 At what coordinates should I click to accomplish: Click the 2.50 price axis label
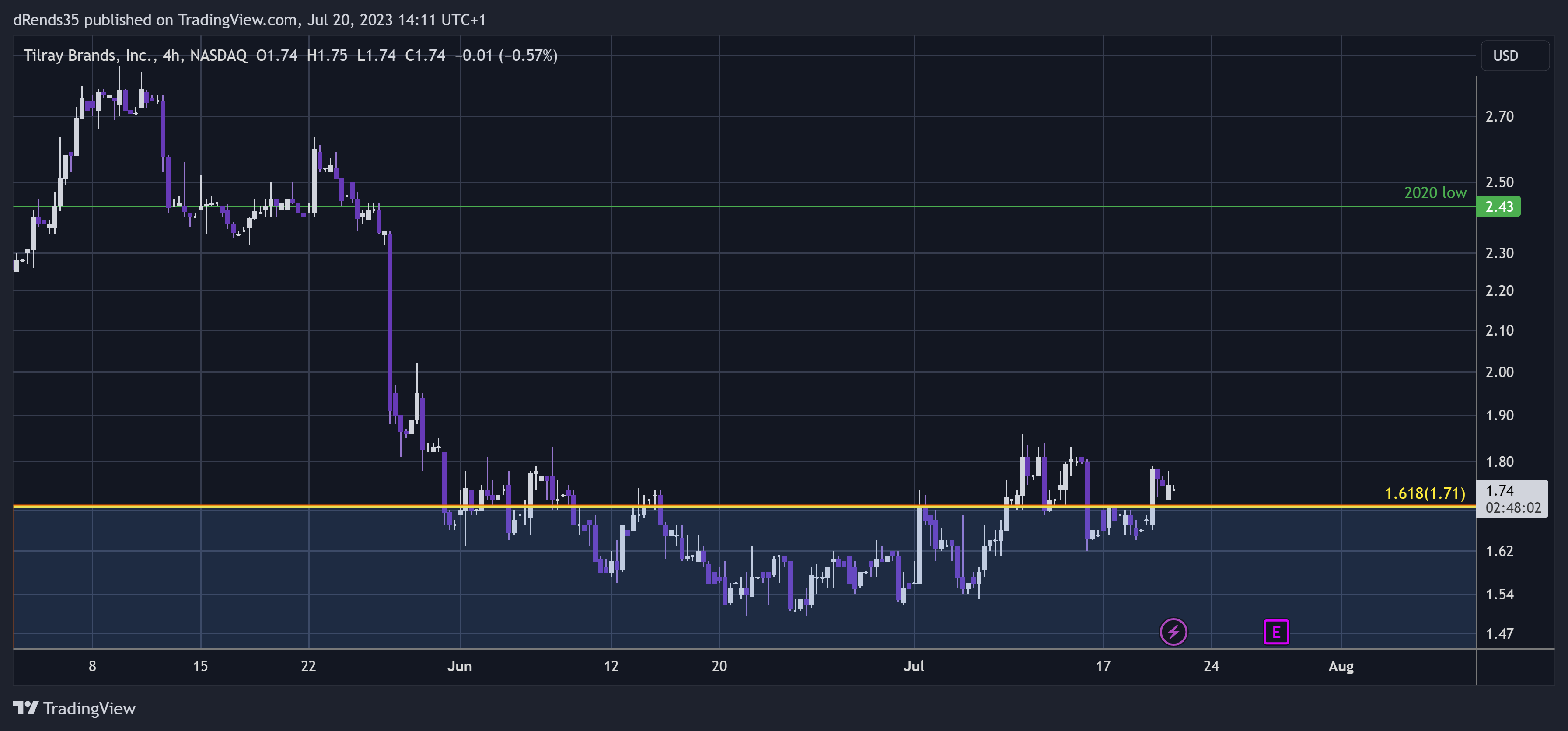pos(1499,182)
